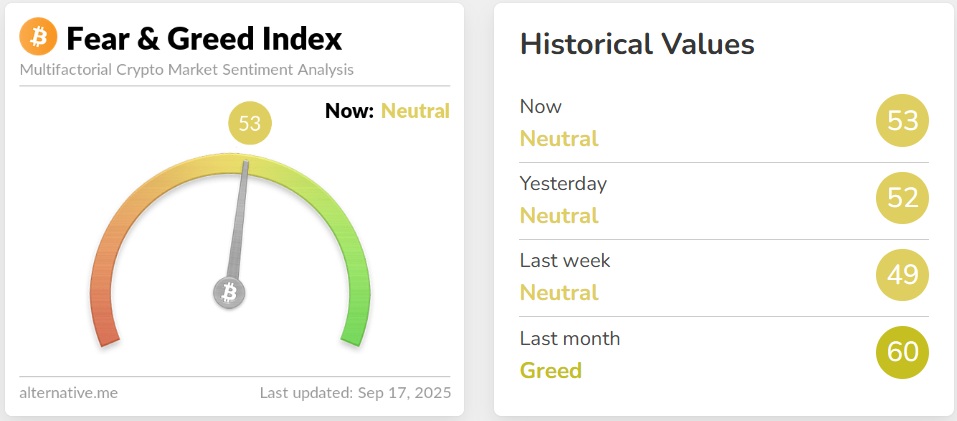The image size is (957, 421).
Task: Click the Now: Neutral status label
Action: pos(387,111)
